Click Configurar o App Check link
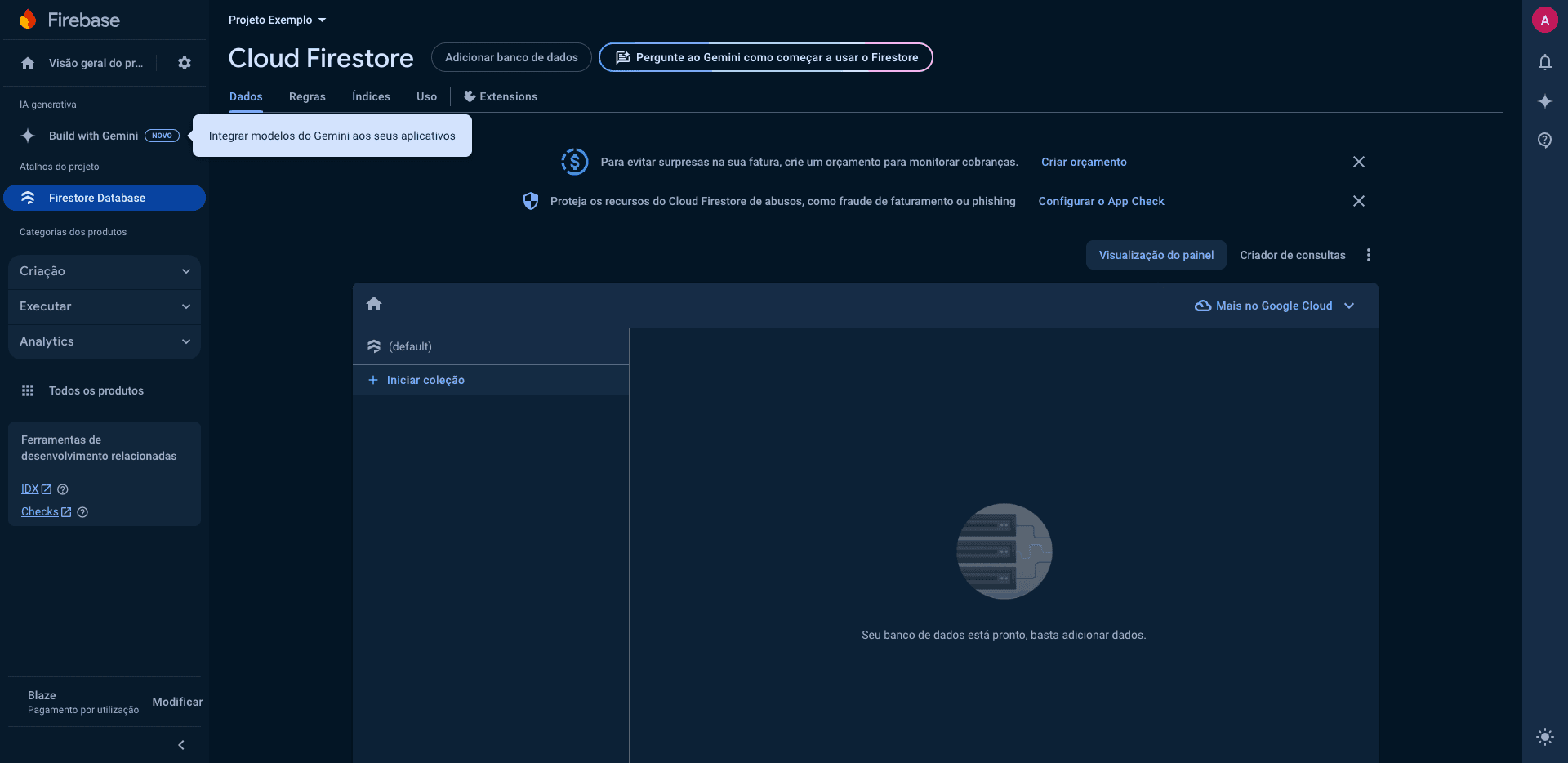 1102,201
